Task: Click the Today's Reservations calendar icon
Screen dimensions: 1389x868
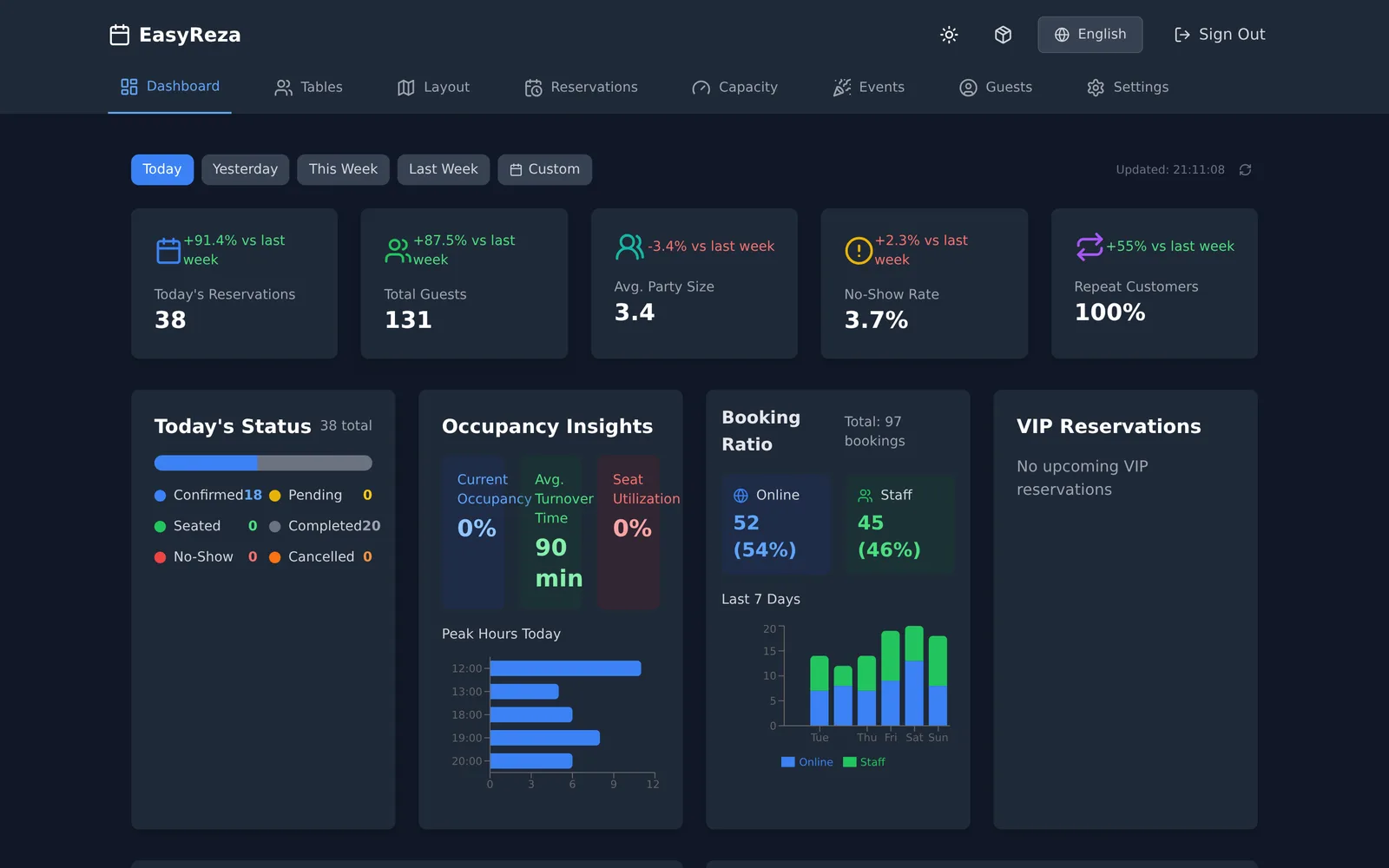Action: point(168,250)
